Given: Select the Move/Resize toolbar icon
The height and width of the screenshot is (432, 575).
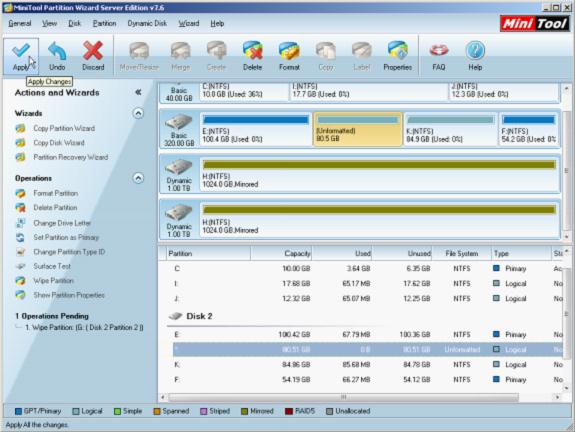Looking at the screenshot, I should (x=139, y=56).
